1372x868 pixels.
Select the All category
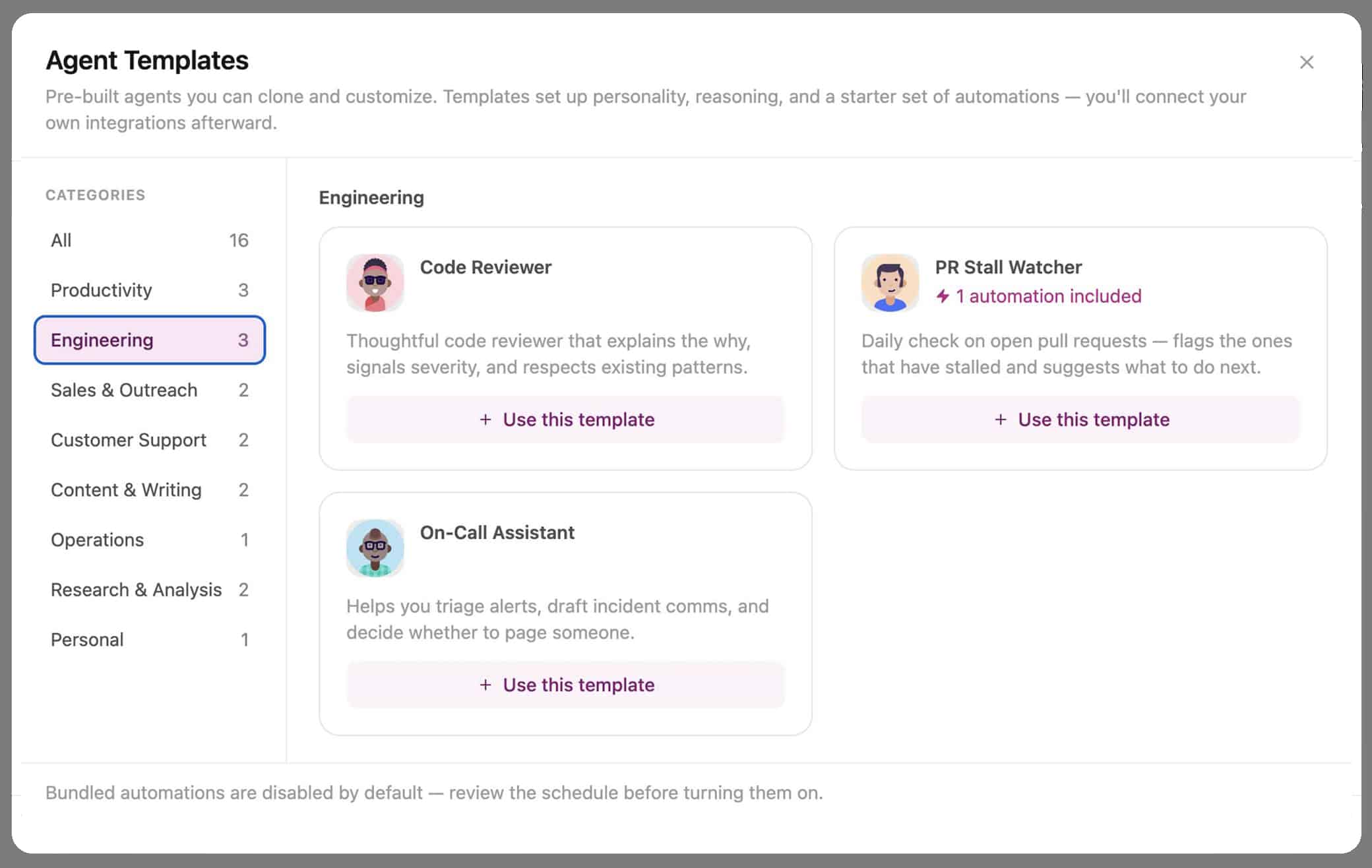(x=150, y=240)
